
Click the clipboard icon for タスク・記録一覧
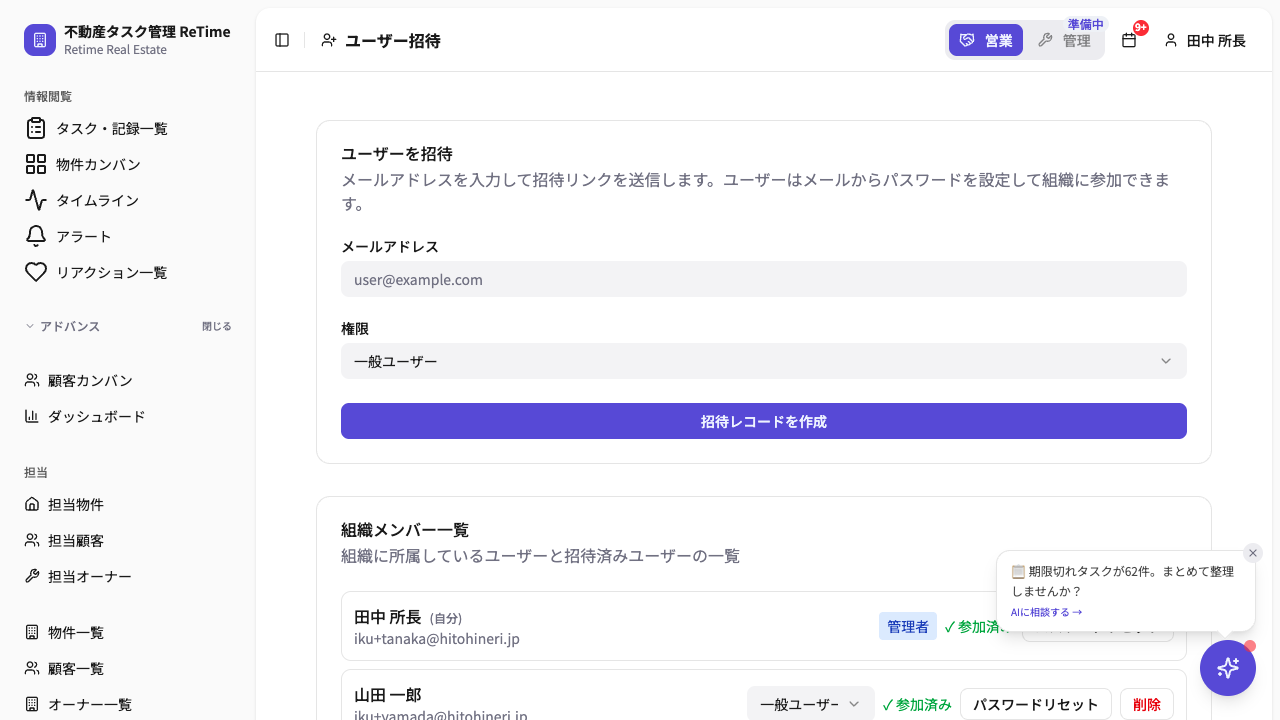(36, 128)
